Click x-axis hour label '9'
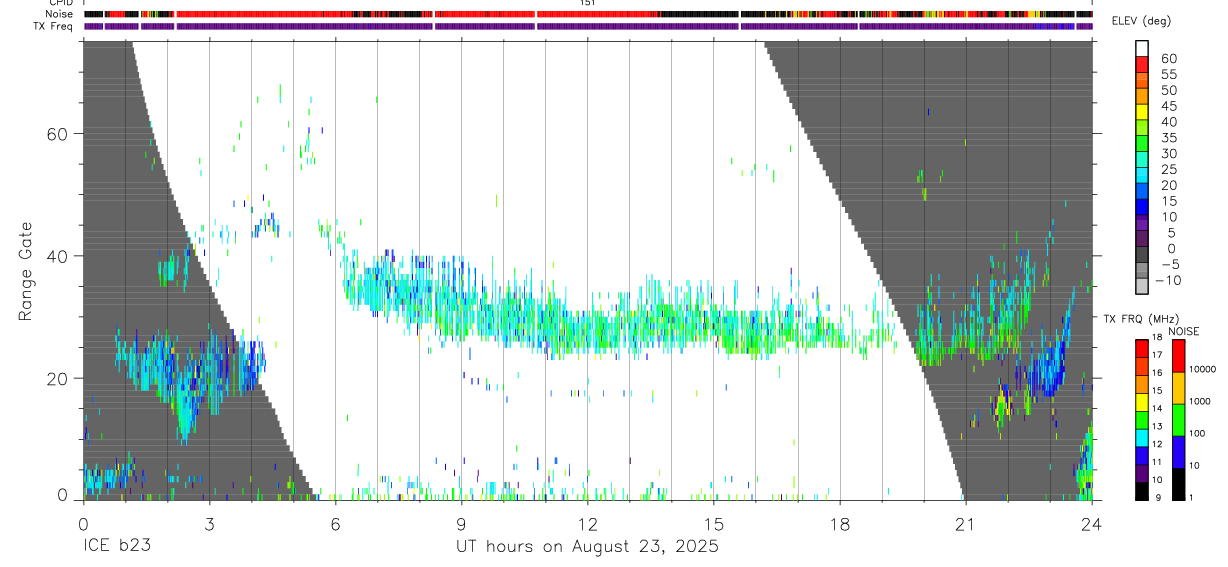 coord(461,523)
